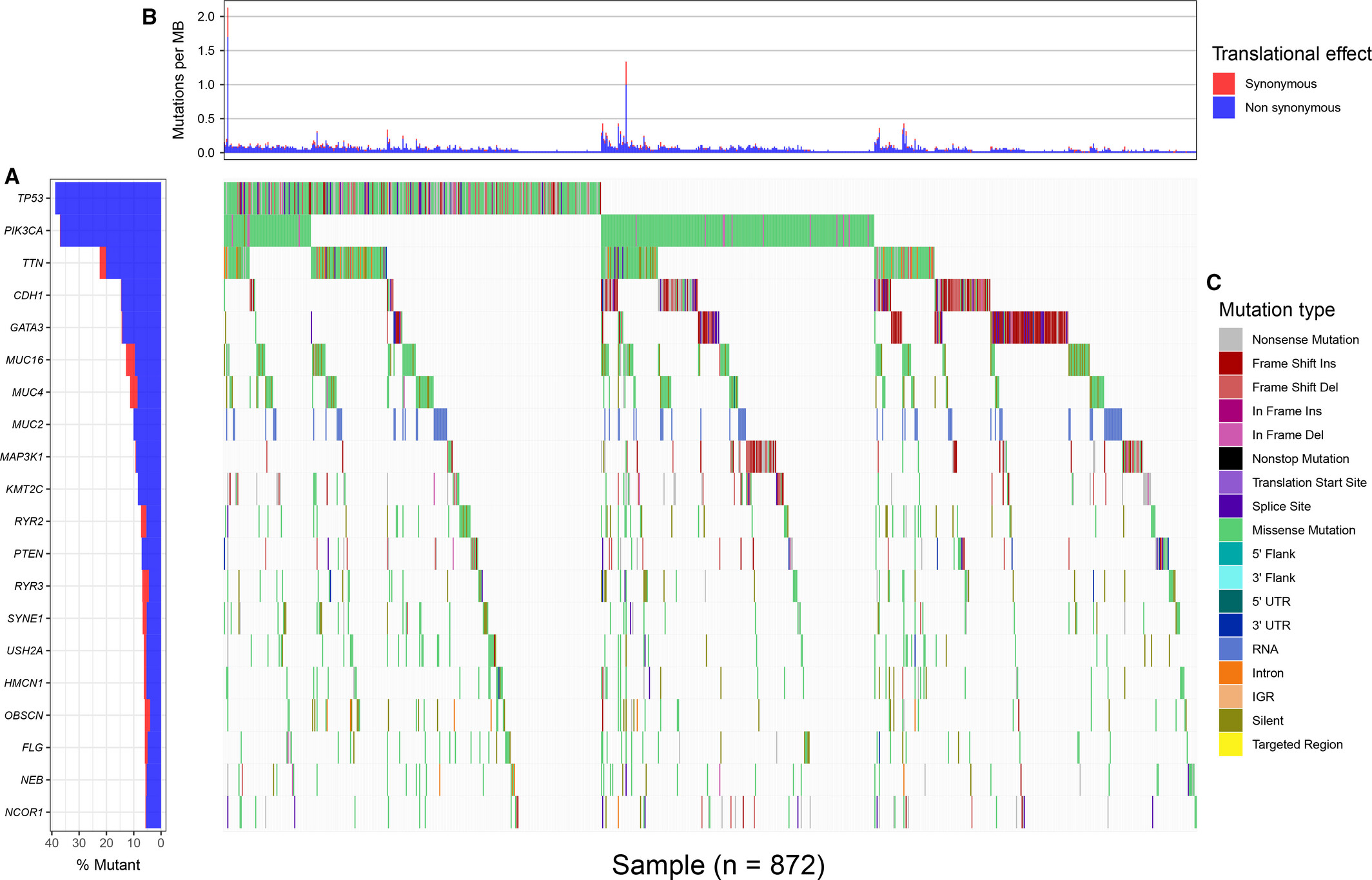Pick the Nonstop Mutation black swatch
This screenshot has height=880, width=1372.
tap(1230, 459)
